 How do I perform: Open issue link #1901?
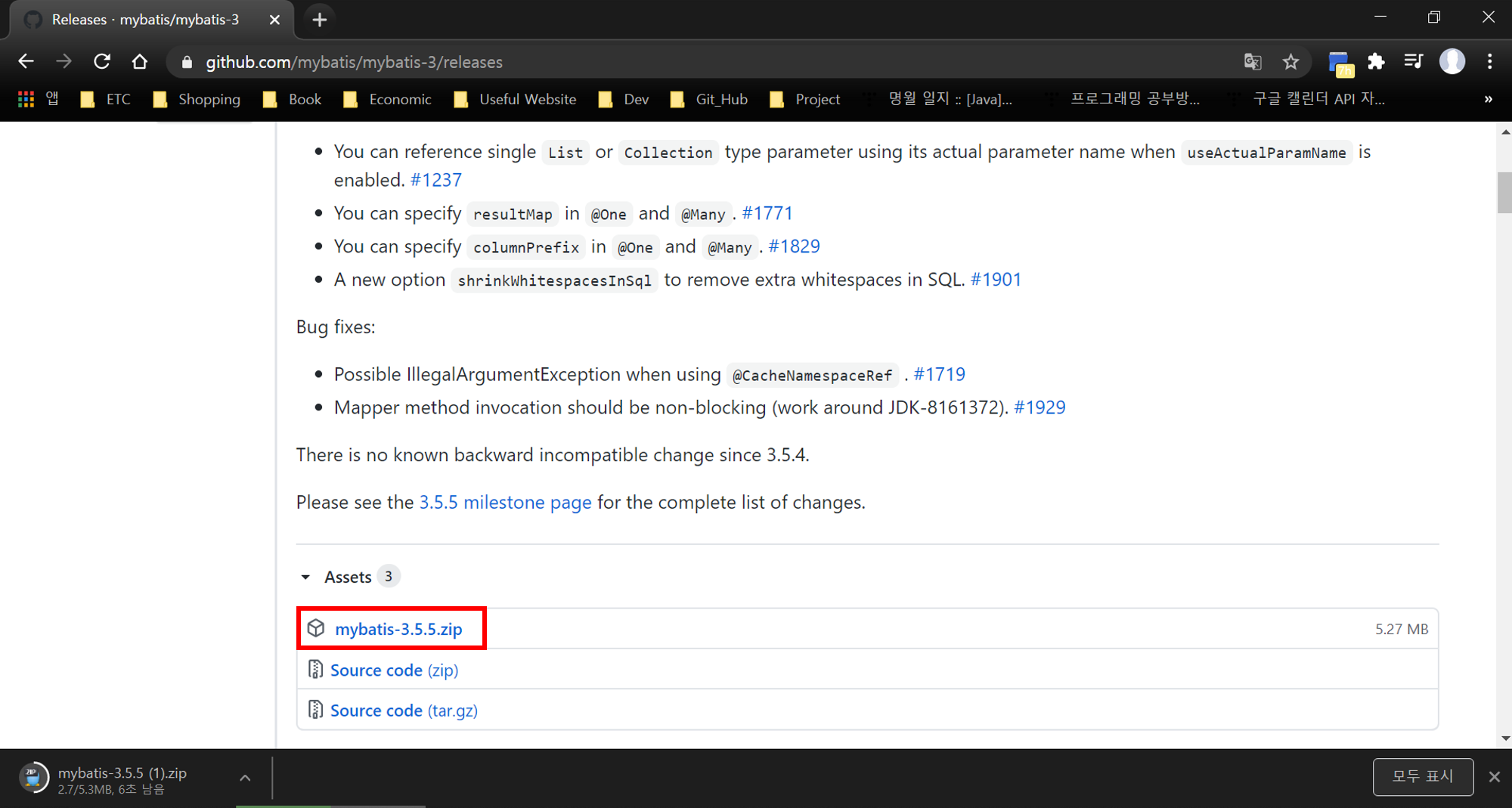[x=996, y=280]
